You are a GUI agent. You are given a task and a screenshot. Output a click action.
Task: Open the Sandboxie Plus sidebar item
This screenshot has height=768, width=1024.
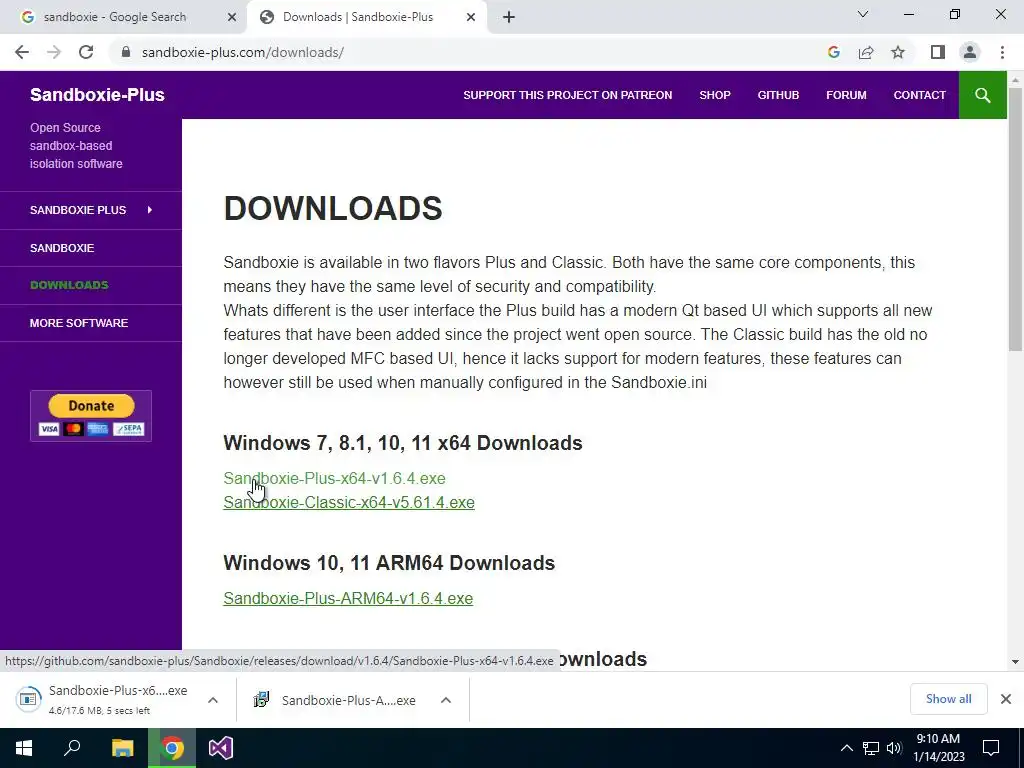[x=78, y=210]
